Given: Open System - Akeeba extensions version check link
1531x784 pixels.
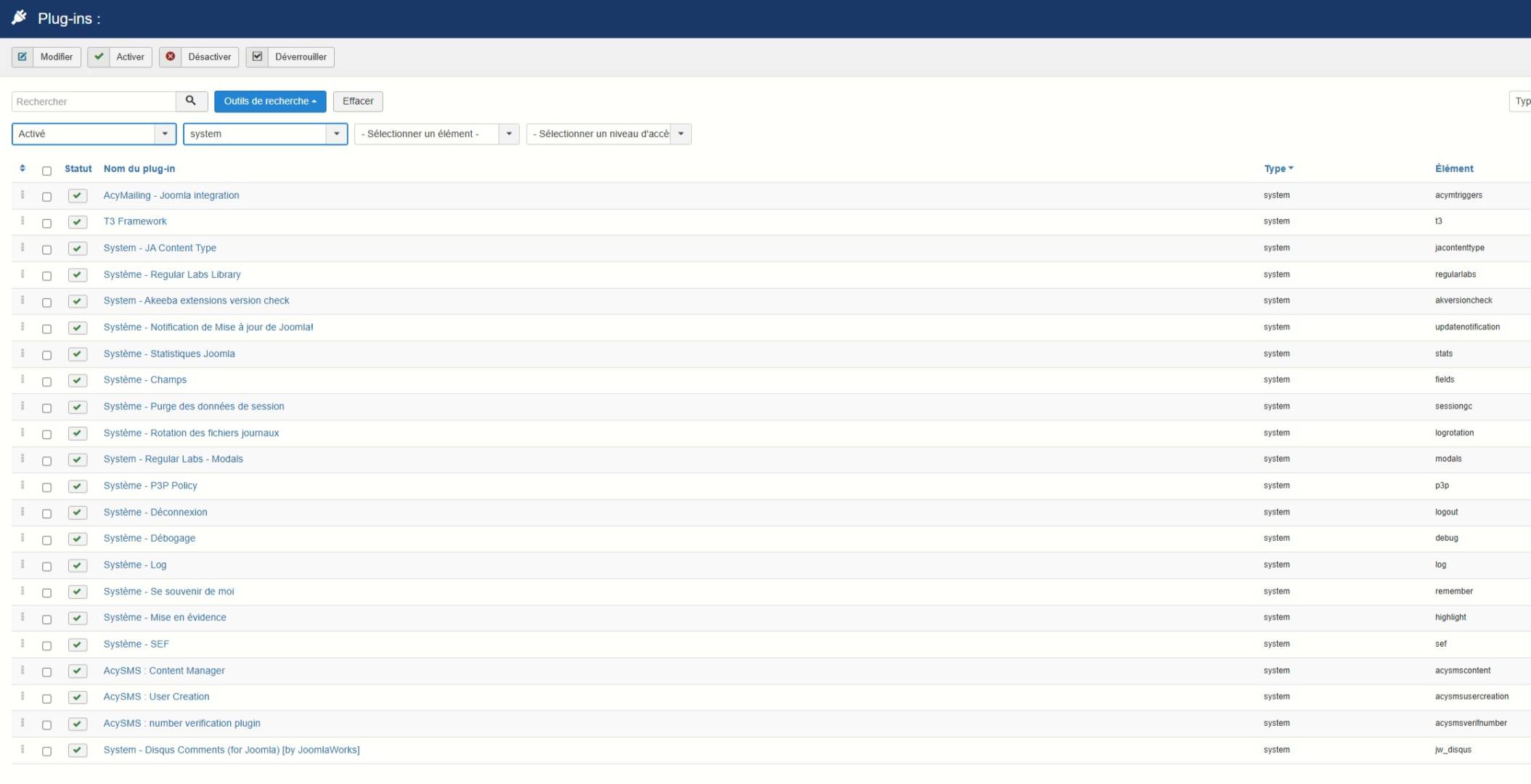Looking at the screenshot, I should click(x=196, y=301).
